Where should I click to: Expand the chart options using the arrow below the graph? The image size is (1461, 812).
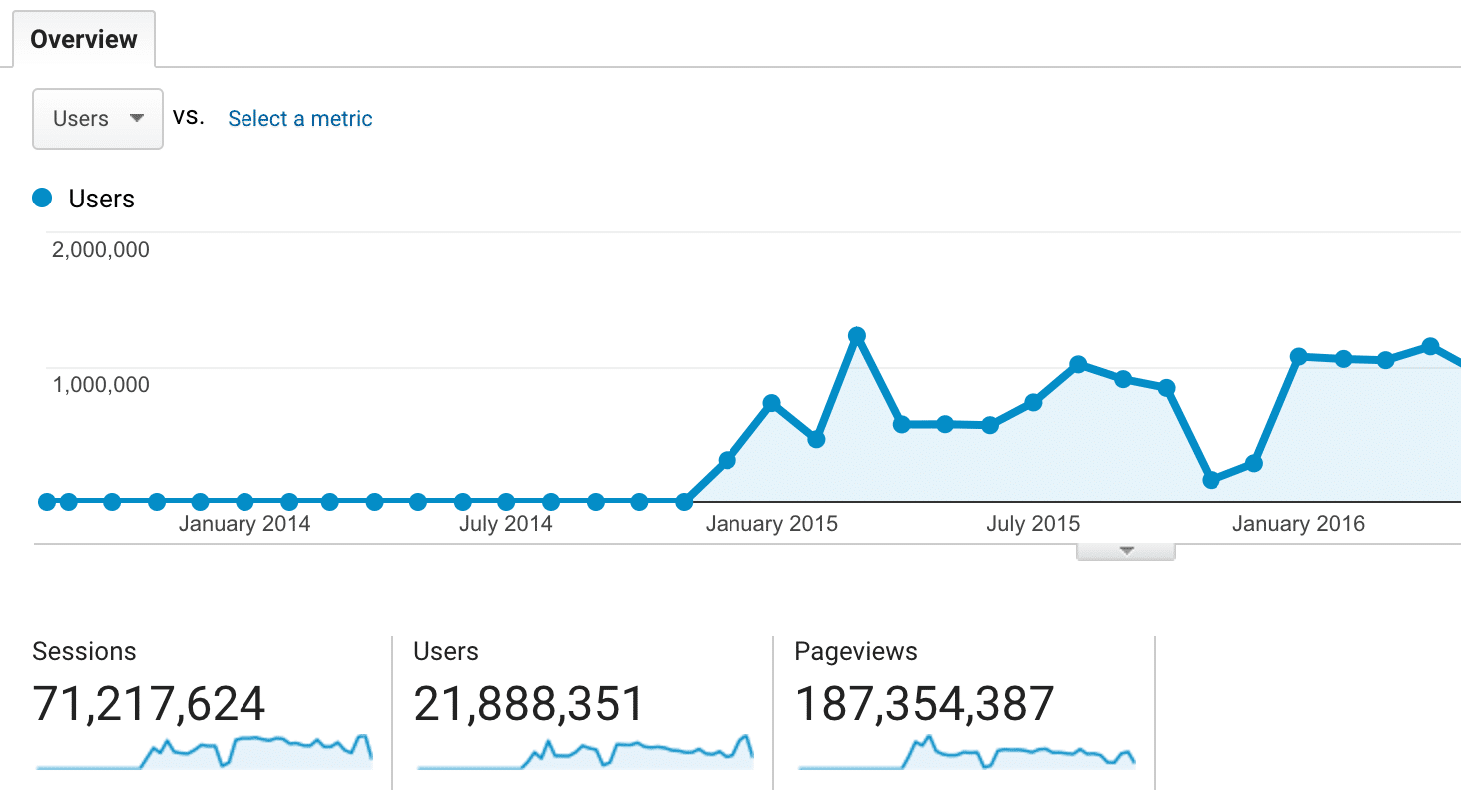click(1125, 549)
